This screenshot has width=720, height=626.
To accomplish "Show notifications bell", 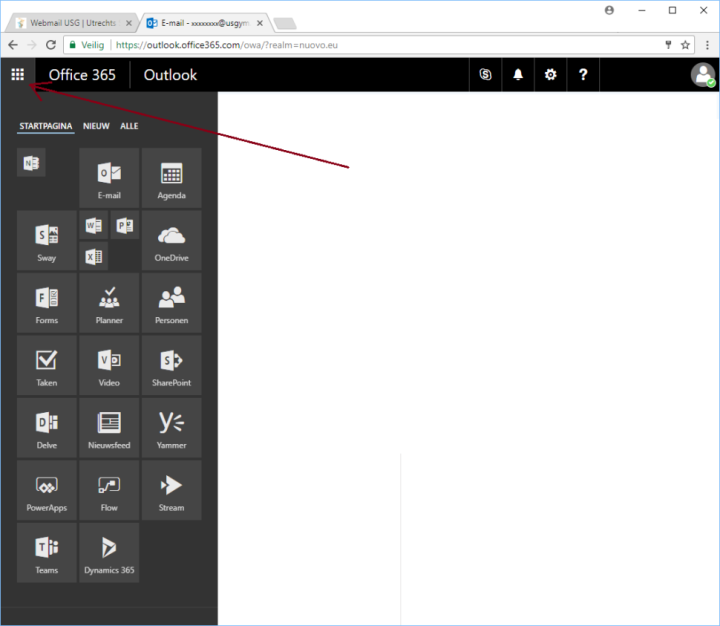I will point(518,74).
